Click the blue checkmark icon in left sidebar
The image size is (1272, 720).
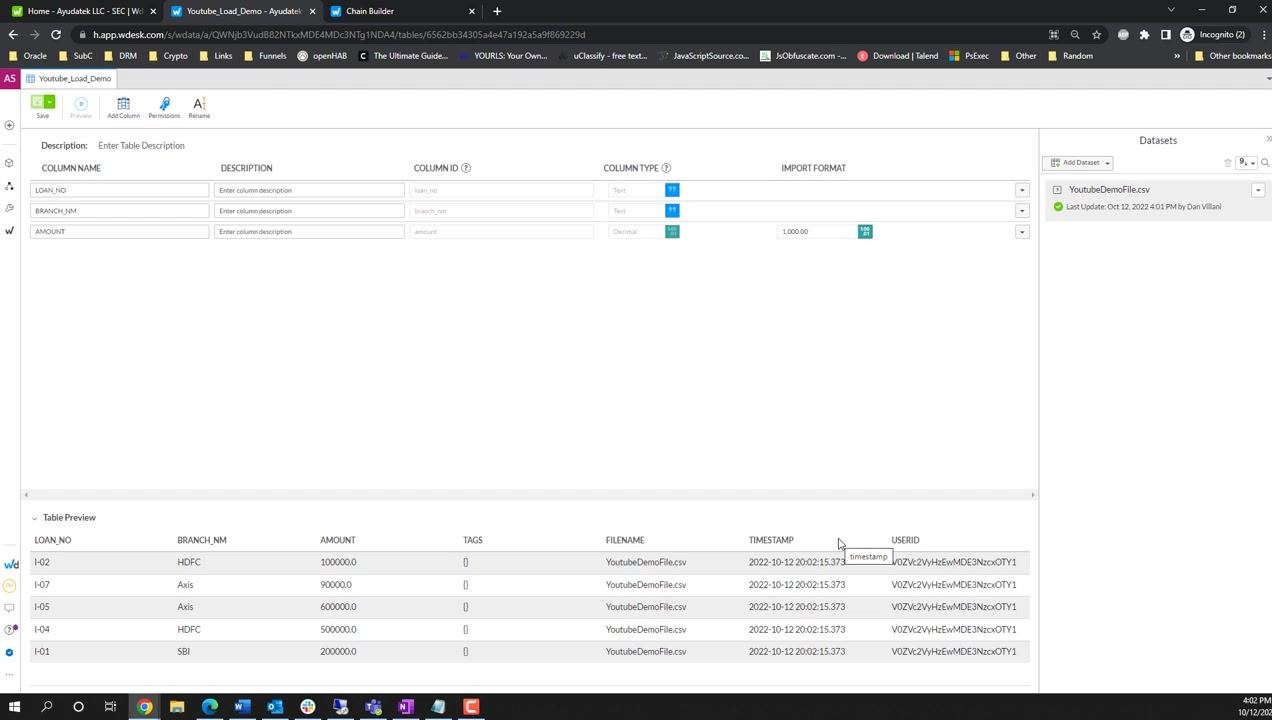tap(9, 652)
